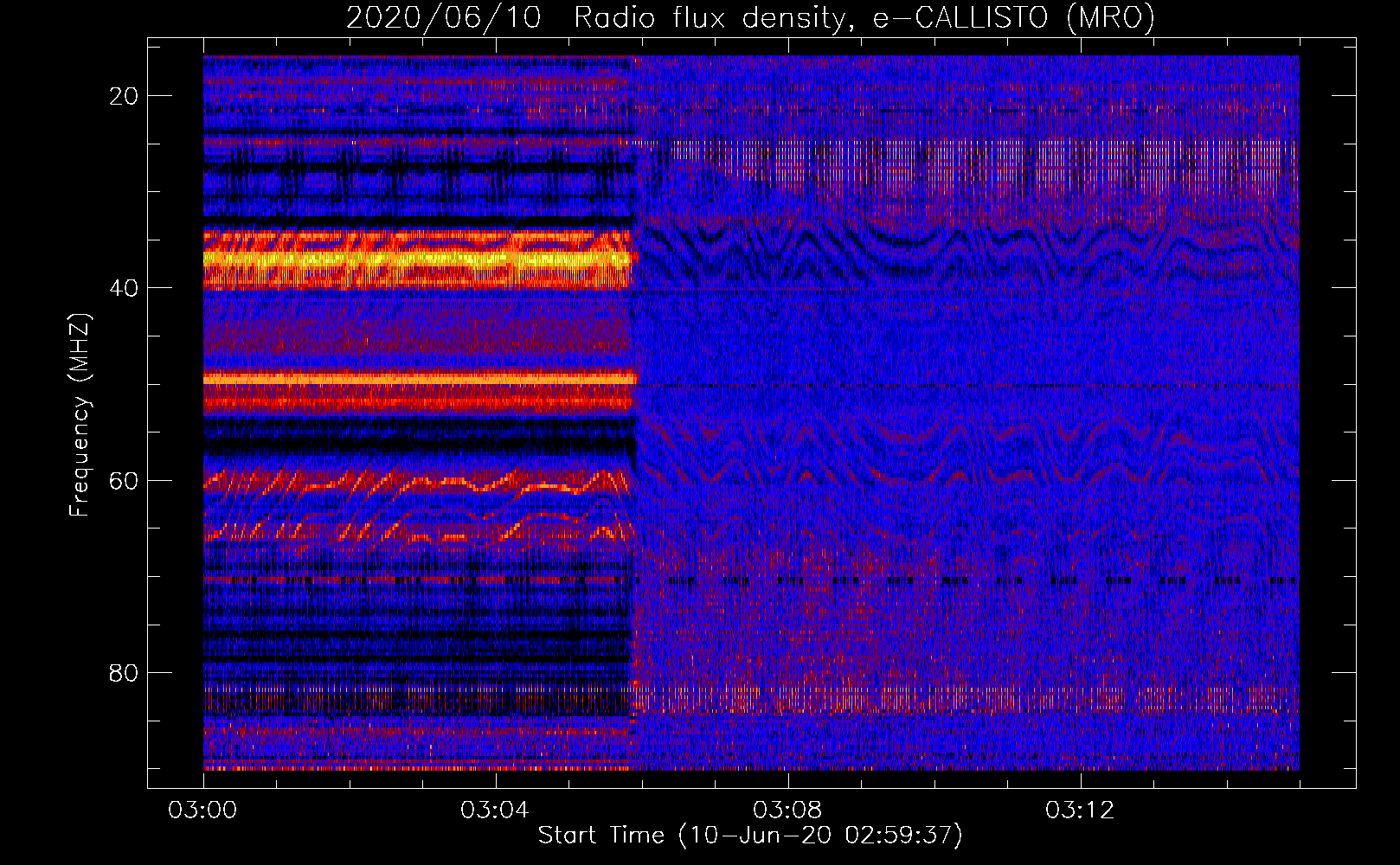Click the 03:04 time tick label
The image size is (1400, 865).
point(495,811)
